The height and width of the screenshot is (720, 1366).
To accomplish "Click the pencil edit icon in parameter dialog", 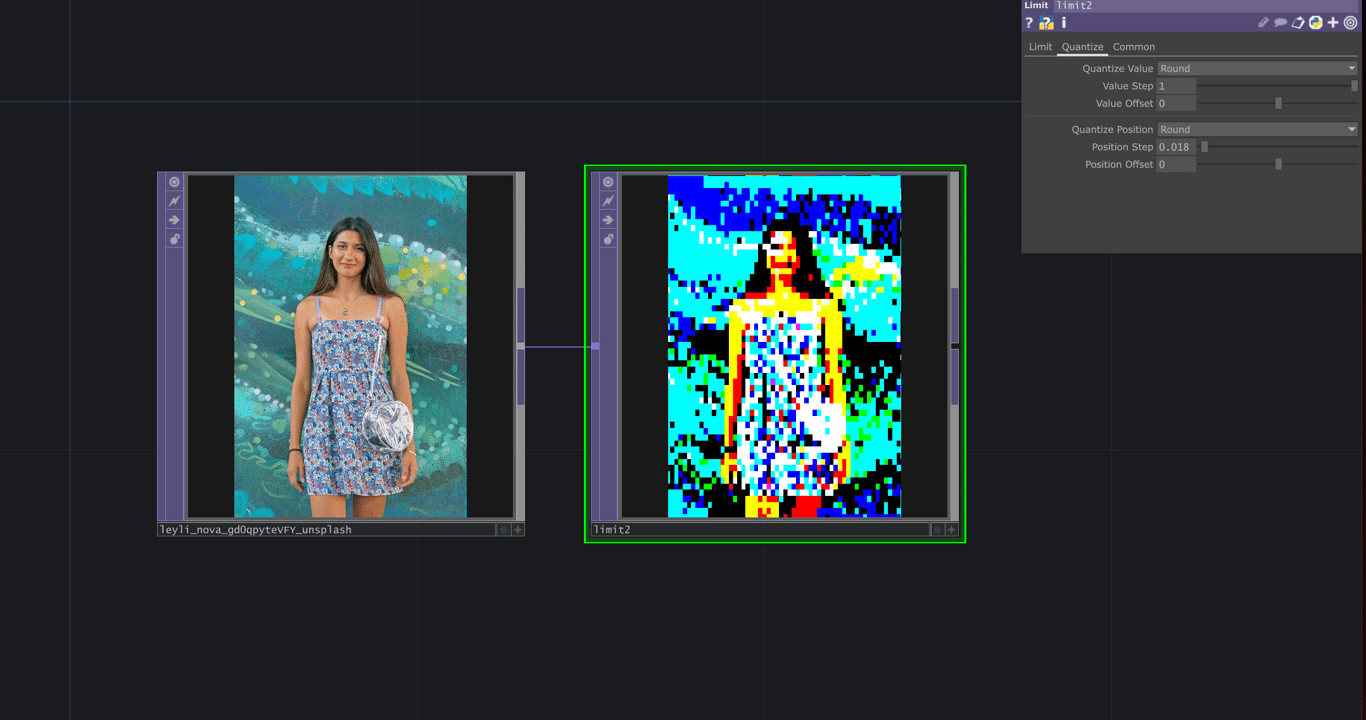I will click(1263, 22).
